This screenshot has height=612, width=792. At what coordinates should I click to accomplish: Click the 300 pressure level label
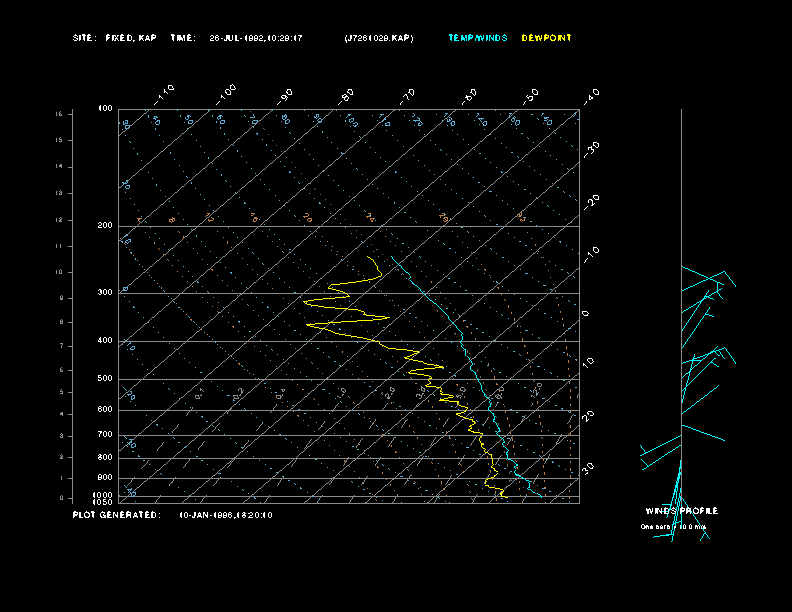click(x=105, y=293)
